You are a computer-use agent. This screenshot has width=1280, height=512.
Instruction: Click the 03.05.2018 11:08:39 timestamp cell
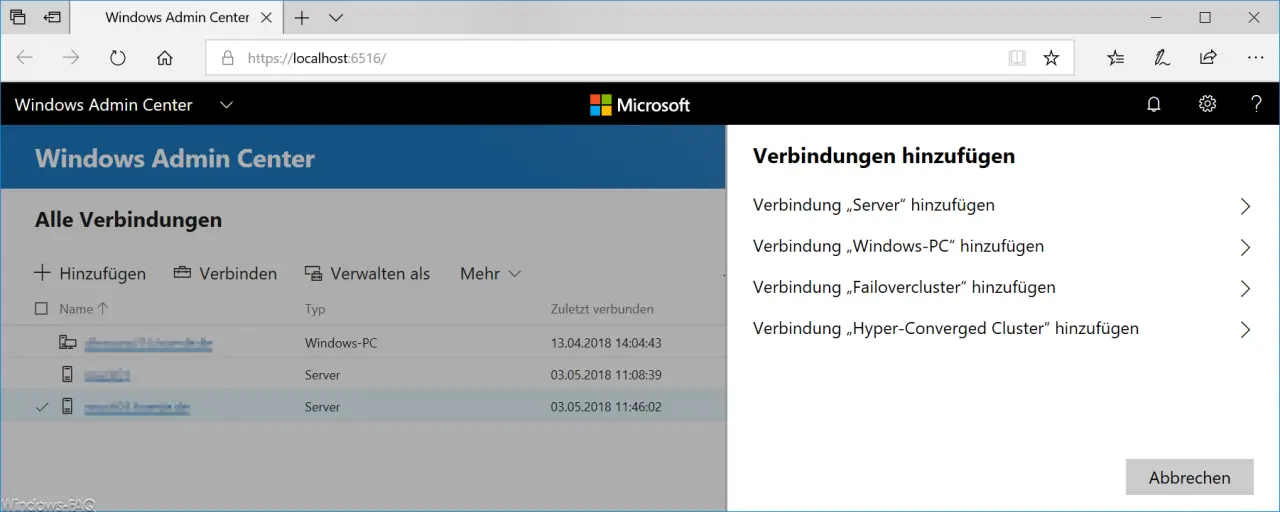606,375
